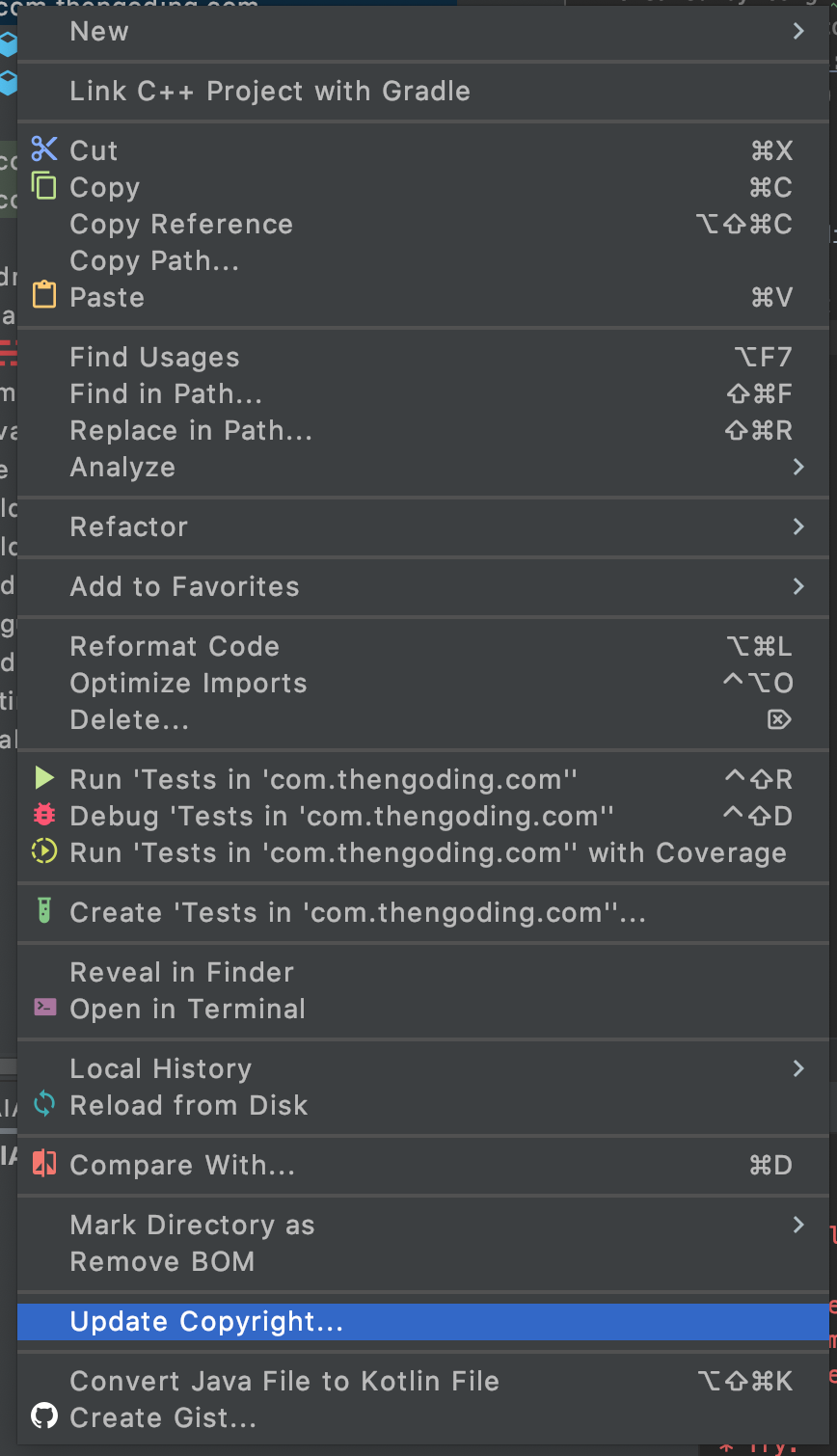Select Reveal in Finder option

point(181,973)
